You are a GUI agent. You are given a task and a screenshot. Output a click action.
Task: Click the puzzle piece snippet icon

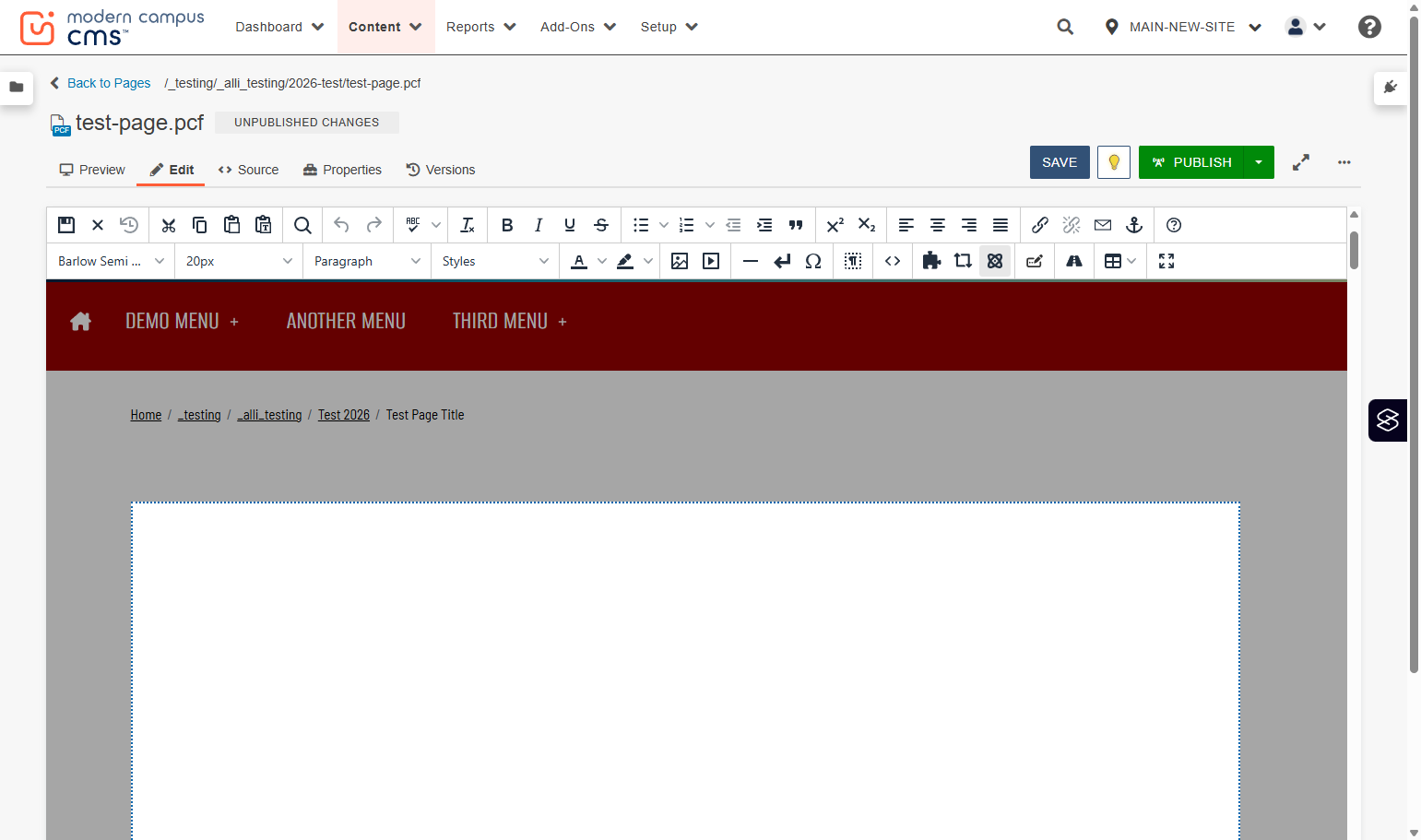[x=932, y=261]
